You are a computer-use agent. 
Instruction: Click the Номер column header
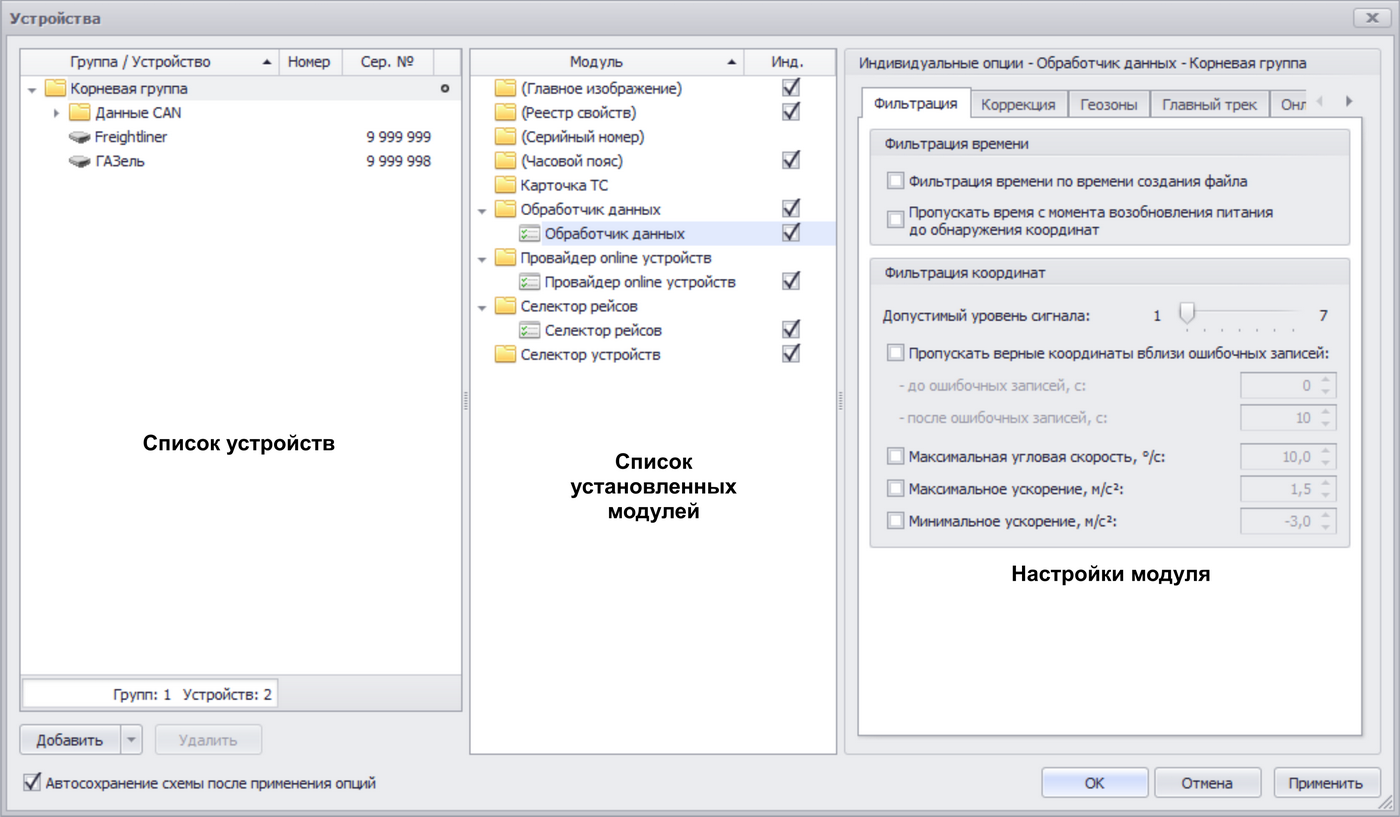tap(310, 62)
